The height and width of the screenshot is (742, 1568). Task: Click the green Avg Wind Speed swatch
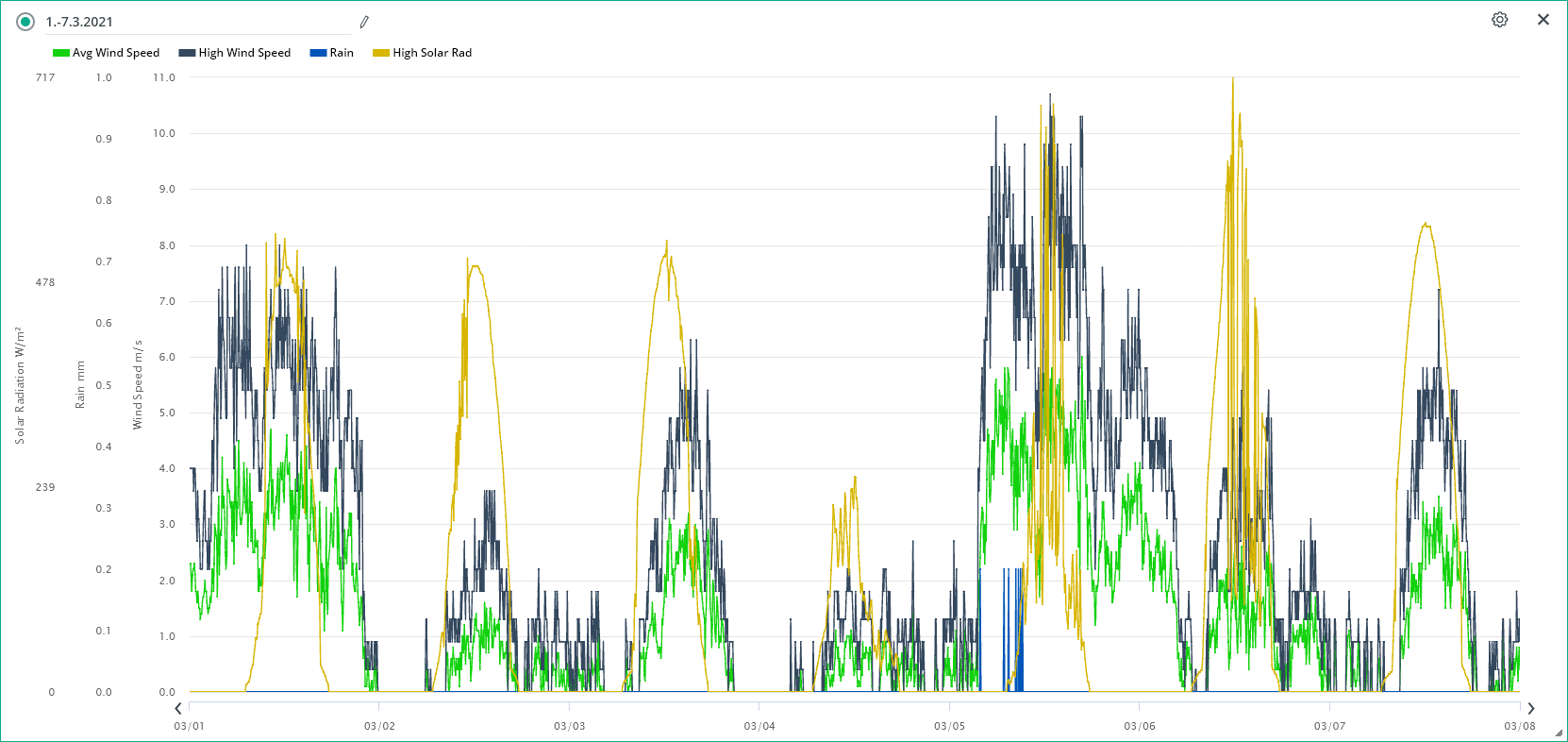61,53
